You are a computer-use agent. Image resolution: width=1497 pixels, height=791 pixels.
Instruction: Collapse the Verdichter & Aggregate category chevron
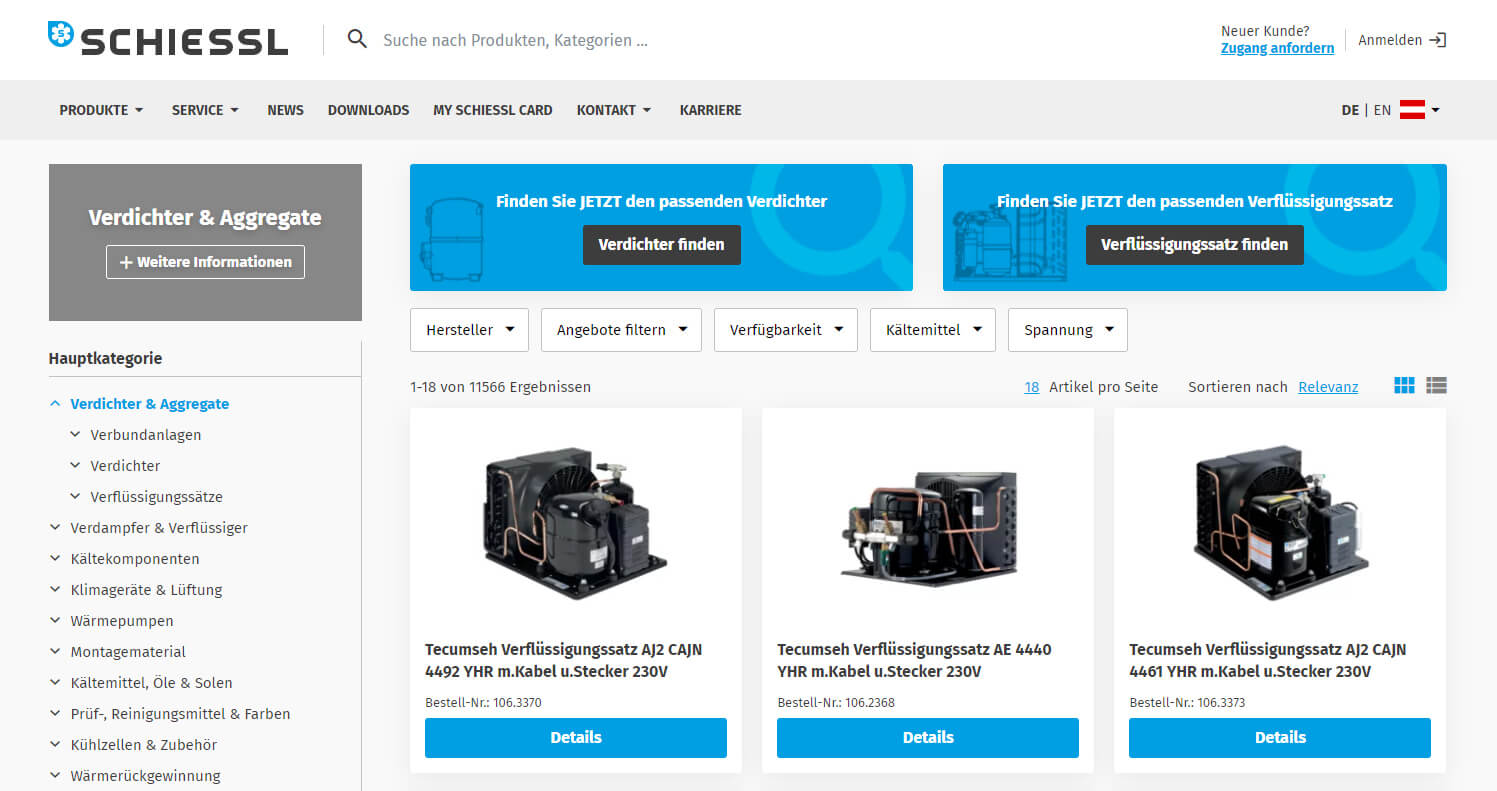[x=55, y=404]
